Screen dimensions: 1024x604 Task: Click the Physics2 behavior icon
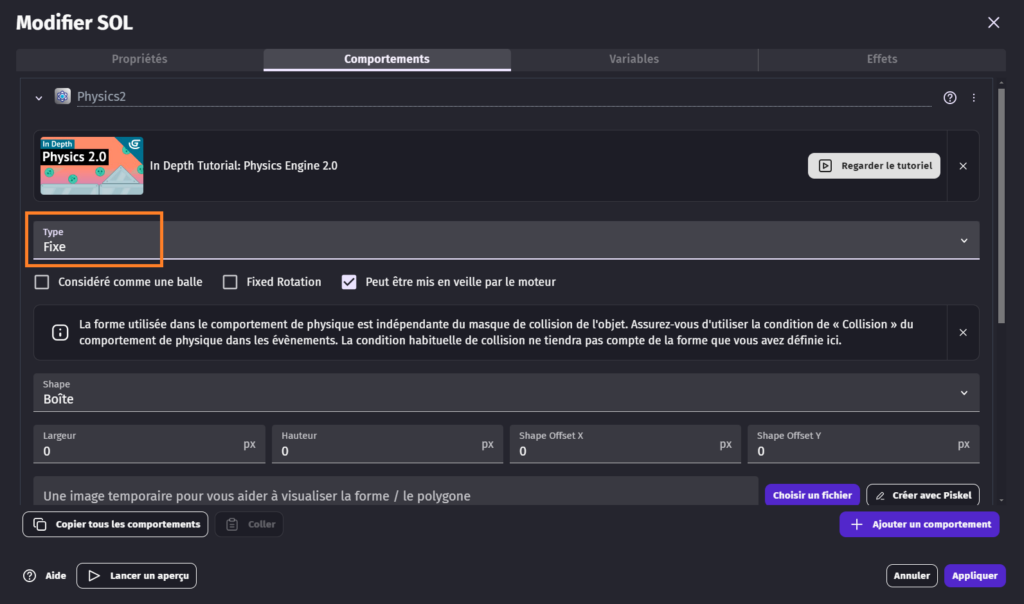[x=63, y=97]
